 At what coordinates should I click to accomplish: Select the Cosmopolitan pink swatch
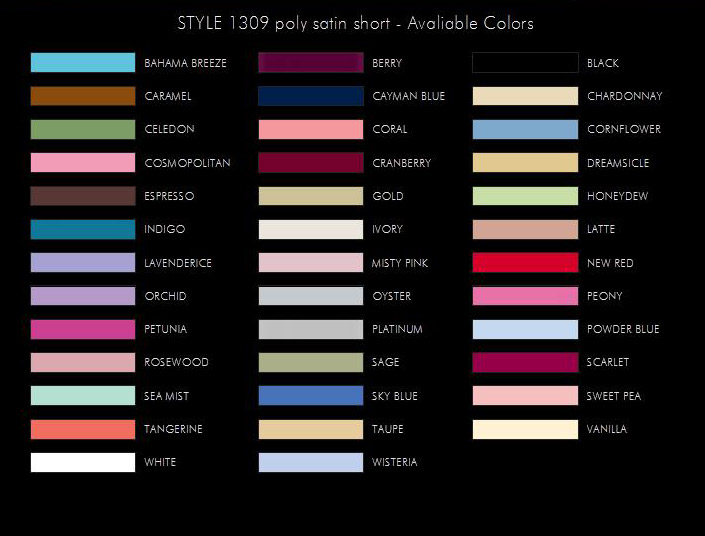(83, 162)
